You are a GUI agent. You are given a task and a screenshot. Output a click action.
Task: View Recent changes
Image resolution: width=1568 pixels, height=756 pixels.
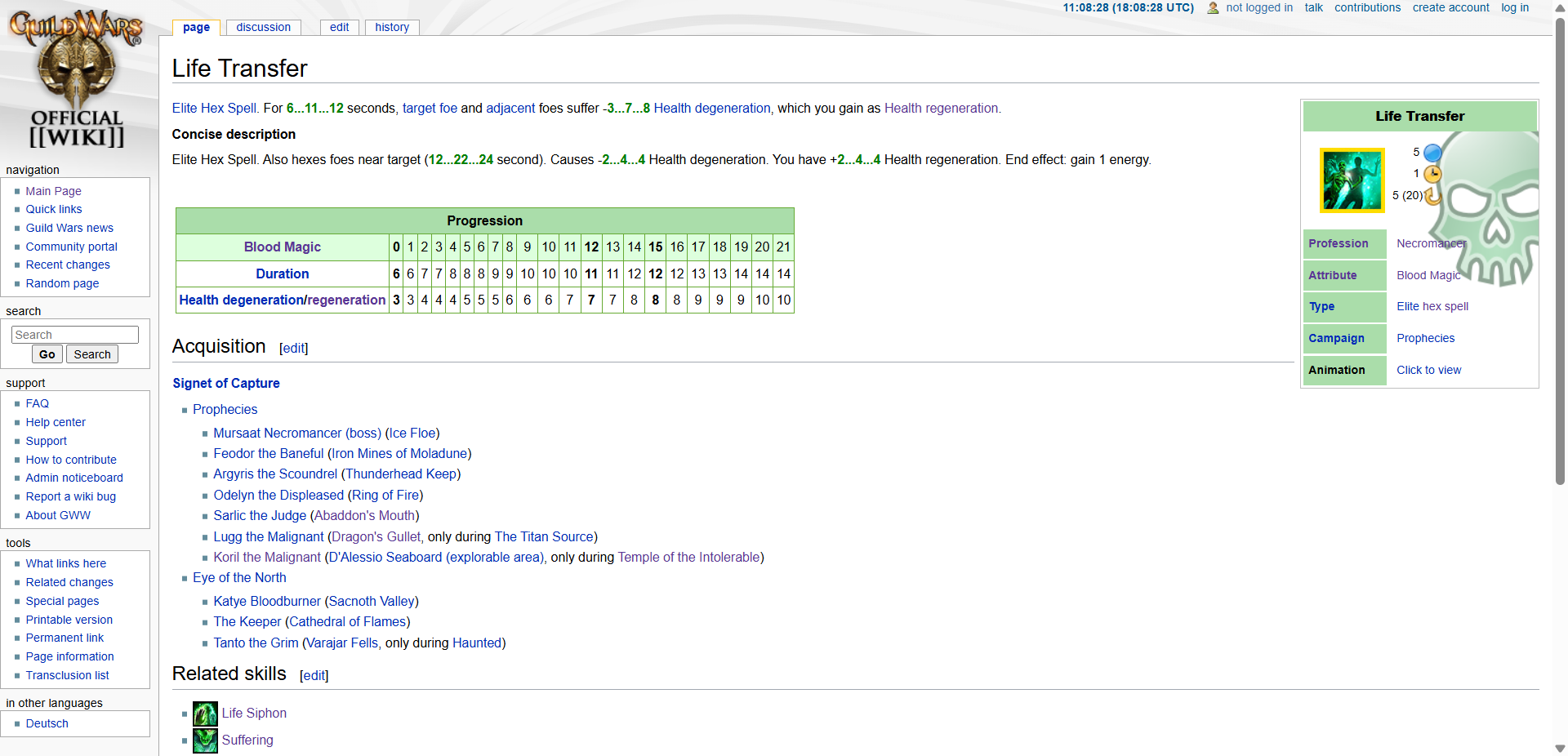coord(68,265)
